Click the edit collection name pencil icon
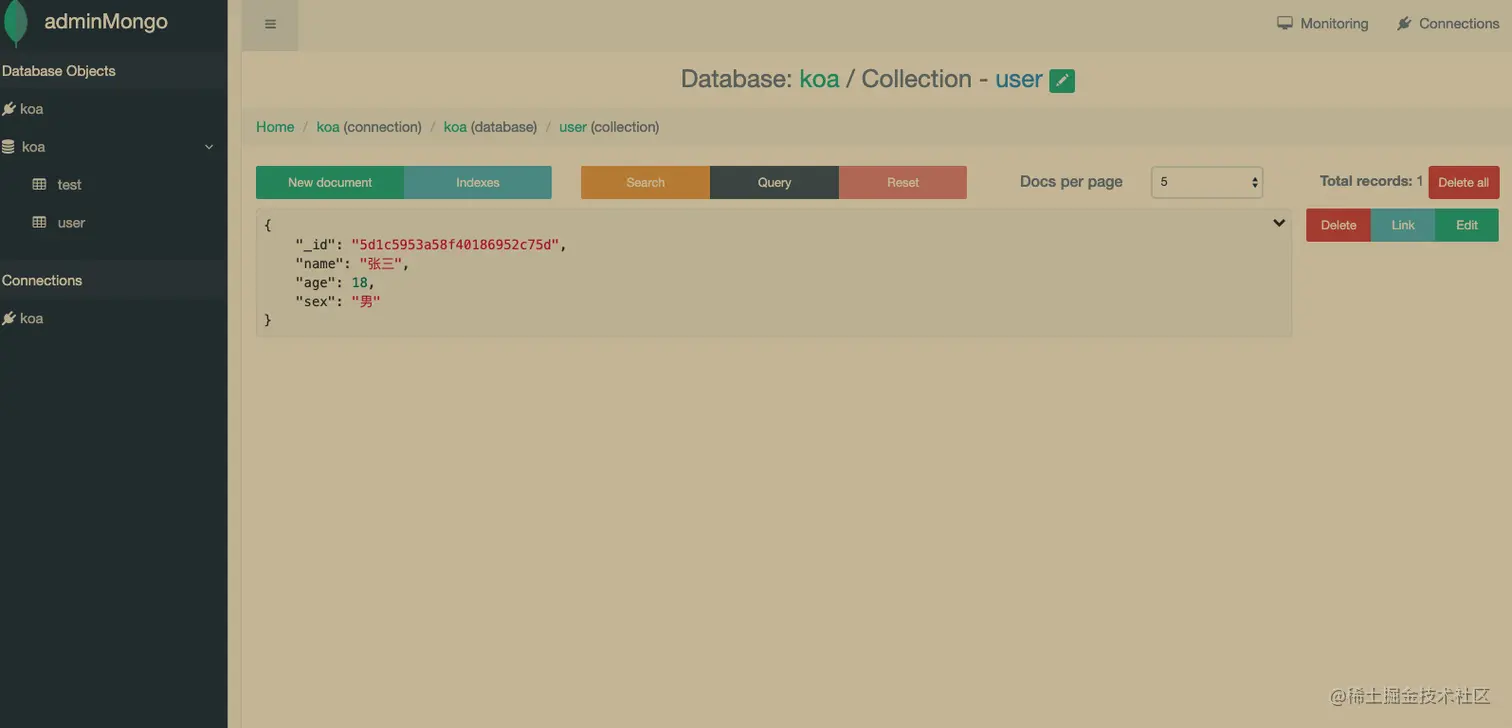1512x728 pixels. pyautogui.click(x=1062, y=80)
